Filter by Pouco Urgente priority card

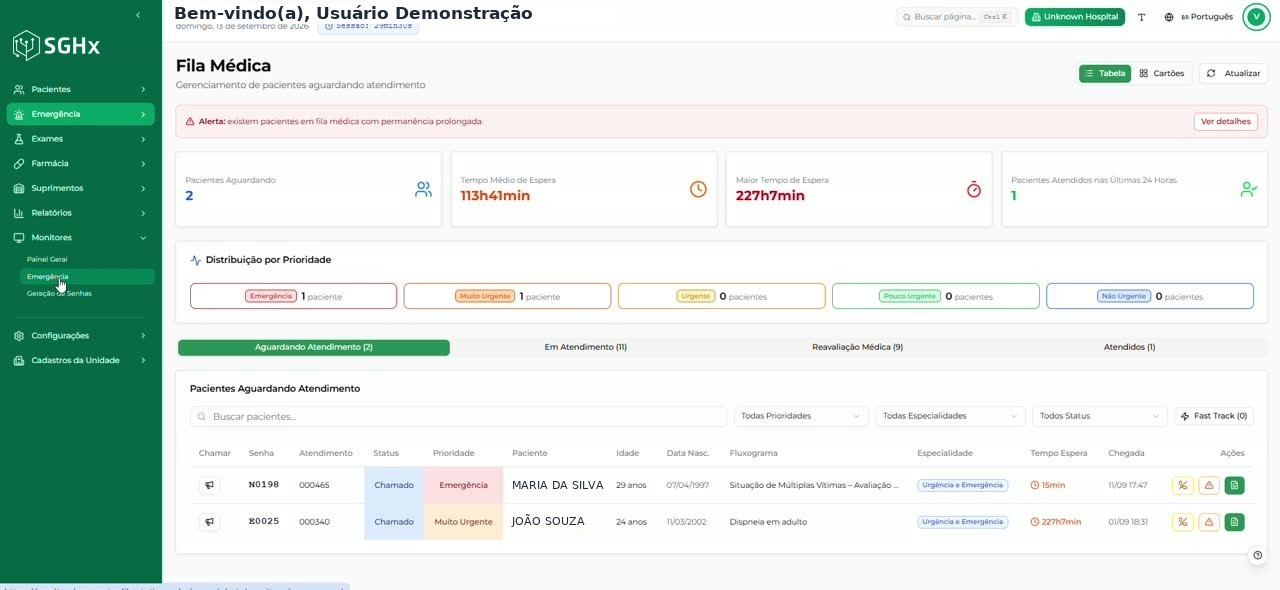pos(936,296)
